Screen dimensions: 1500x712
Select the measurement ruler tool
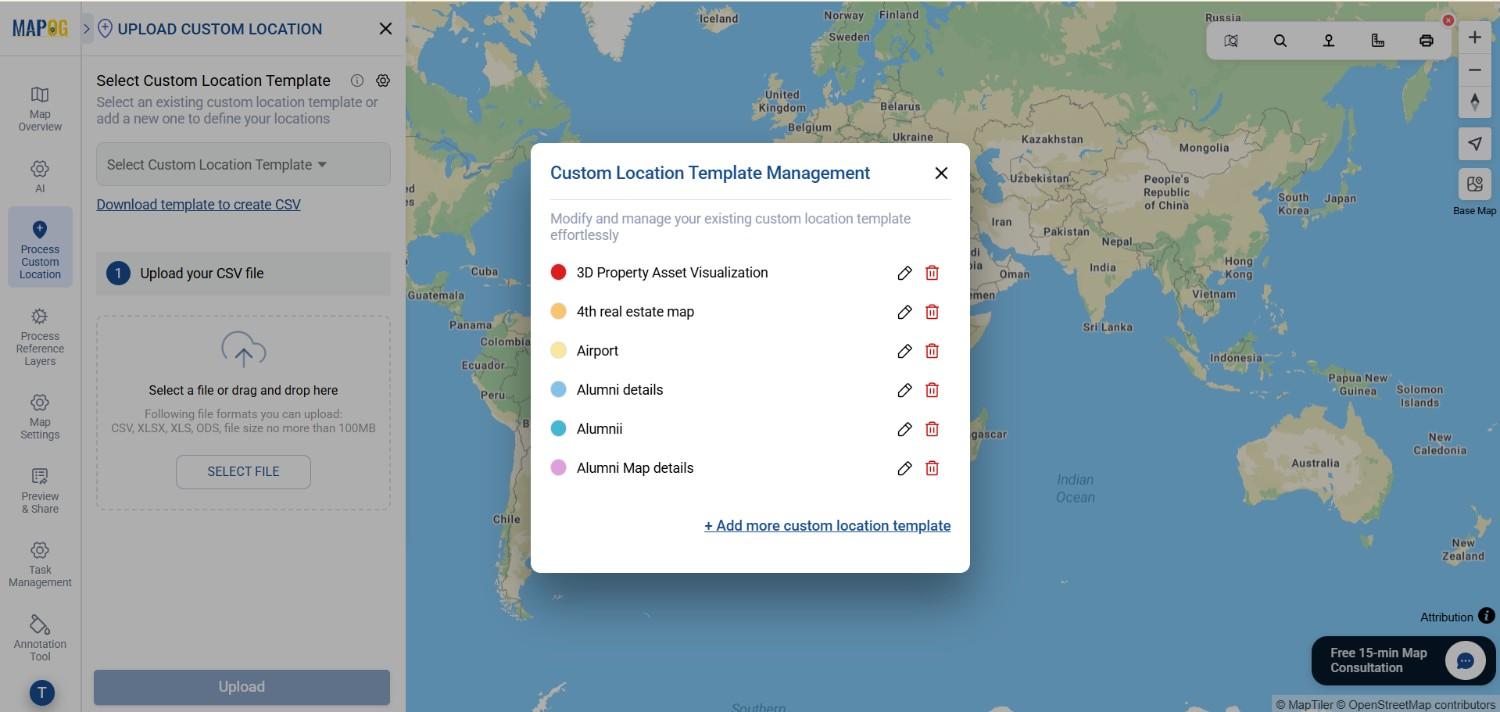pyautogui.click(x=1378, y=40)
